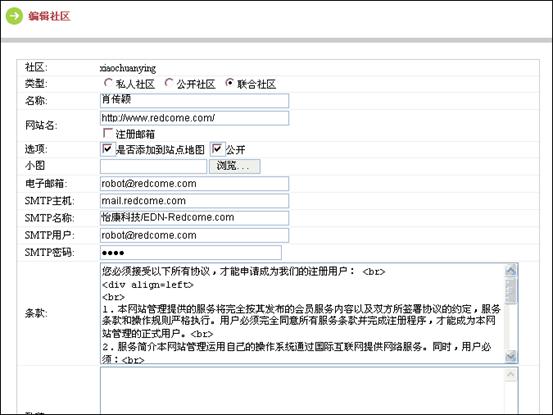Click the up arrow of 条款 scrollbar
This screenshot has height=415, width=553.
point(511,270)
